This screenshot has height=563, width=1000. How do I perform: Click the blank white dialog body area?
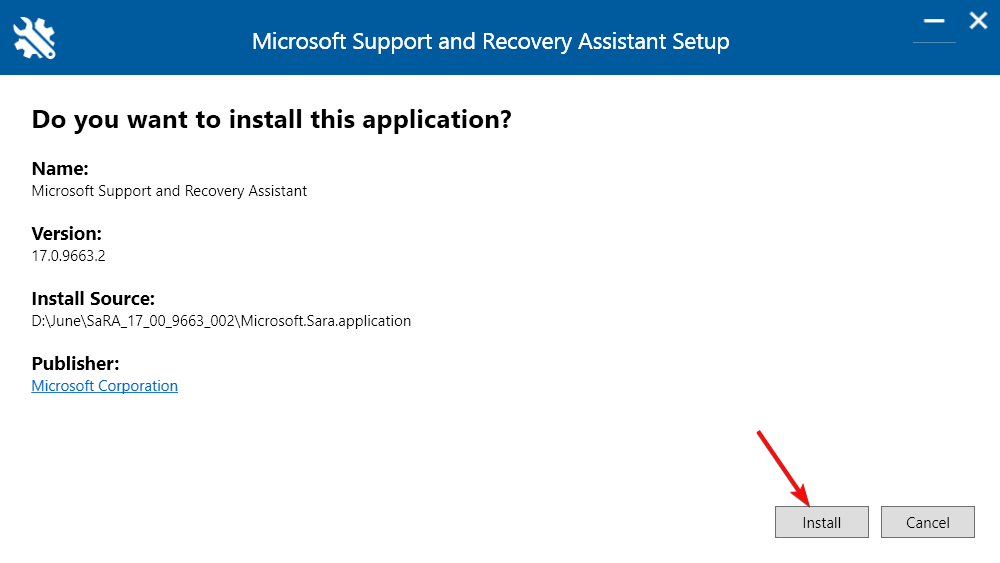574,255
